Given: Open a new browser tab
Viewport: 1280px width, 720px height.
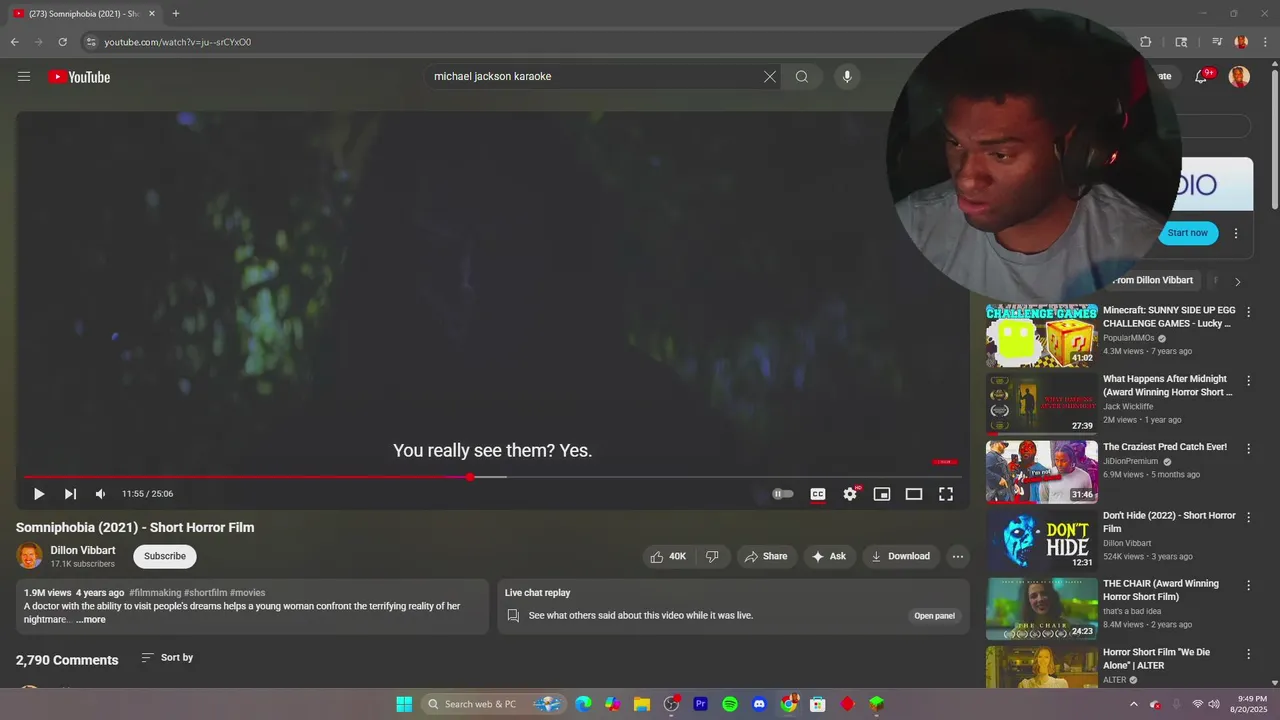Looking at the screenshot, I should tap(176, 14).
